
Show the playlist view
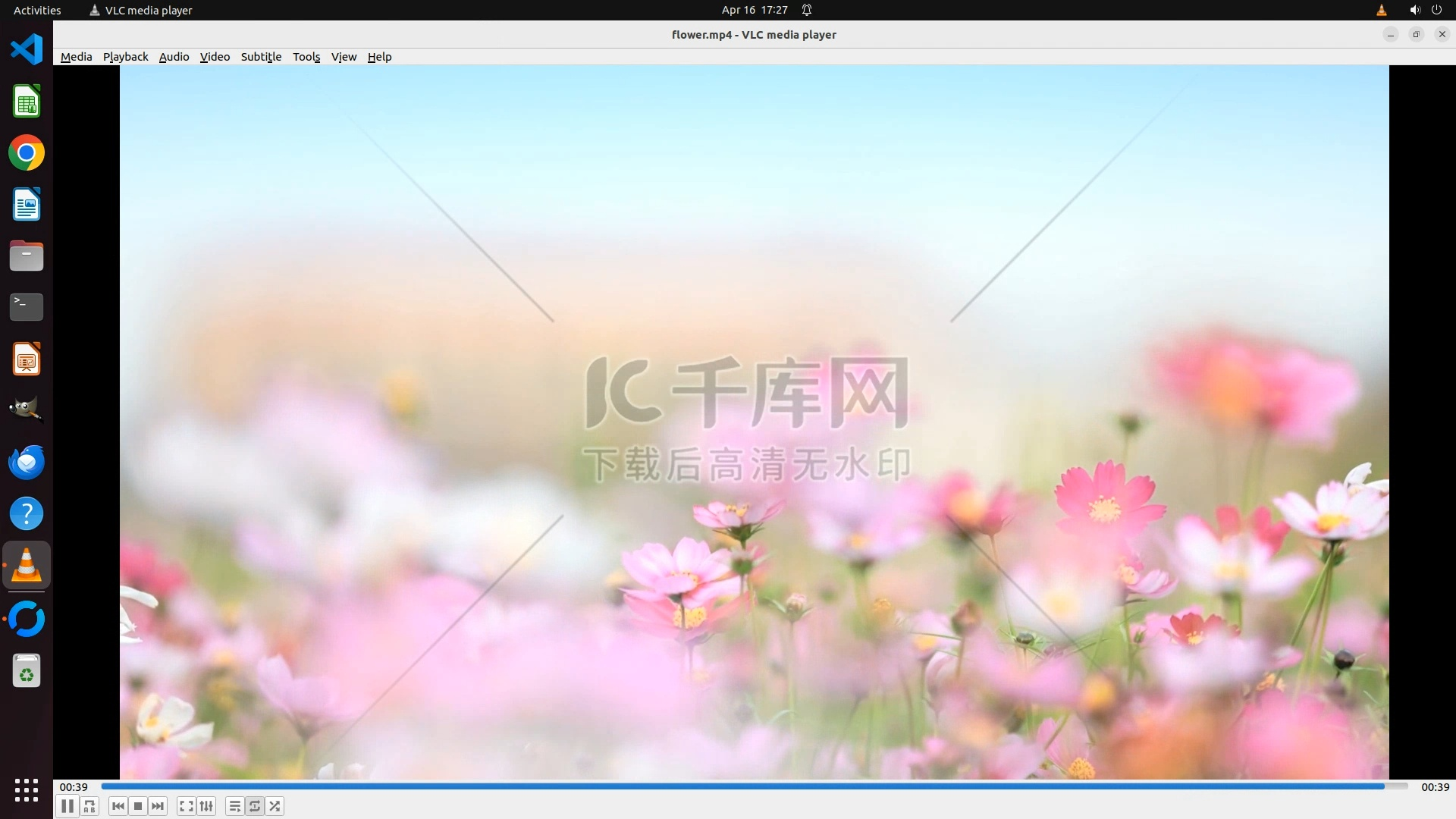tap(235, 806)
